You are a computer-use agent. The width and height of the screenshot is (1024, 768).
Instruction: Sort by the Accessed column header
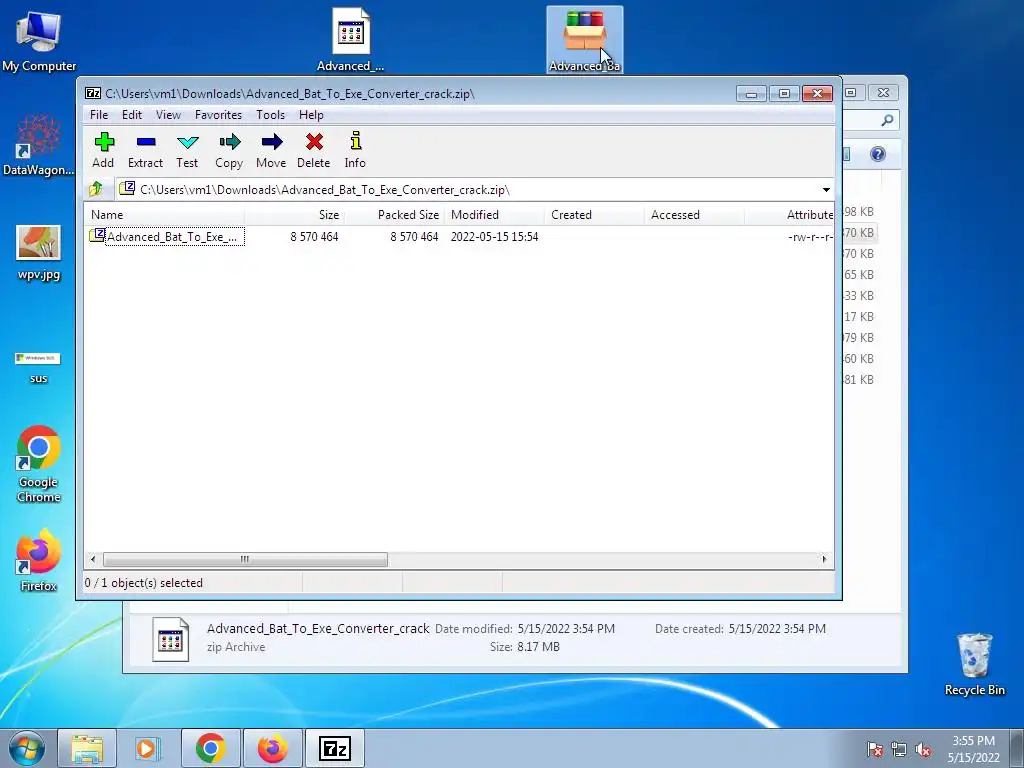pos(694,215)
